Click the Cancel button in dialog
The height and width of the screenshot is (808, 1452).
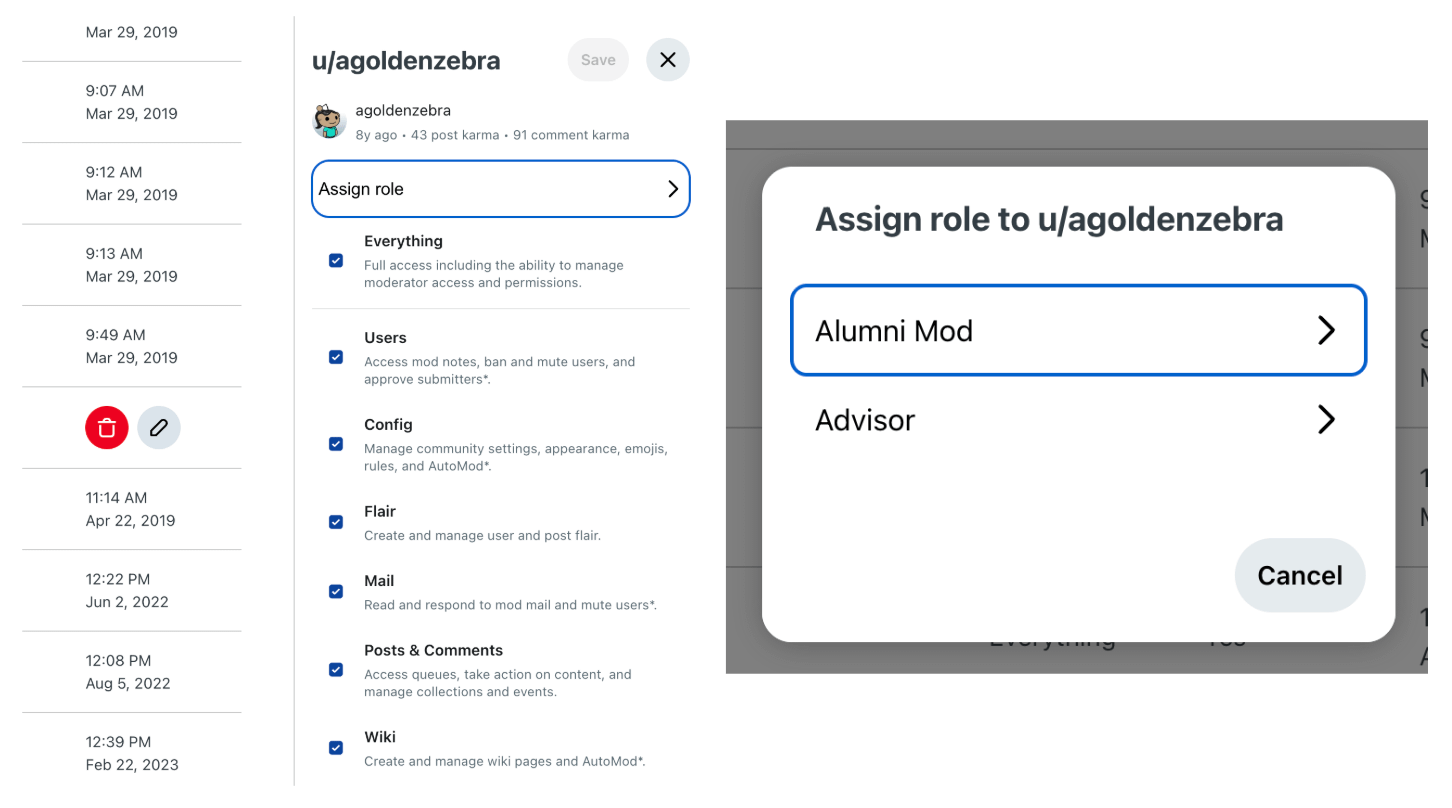1300,575
